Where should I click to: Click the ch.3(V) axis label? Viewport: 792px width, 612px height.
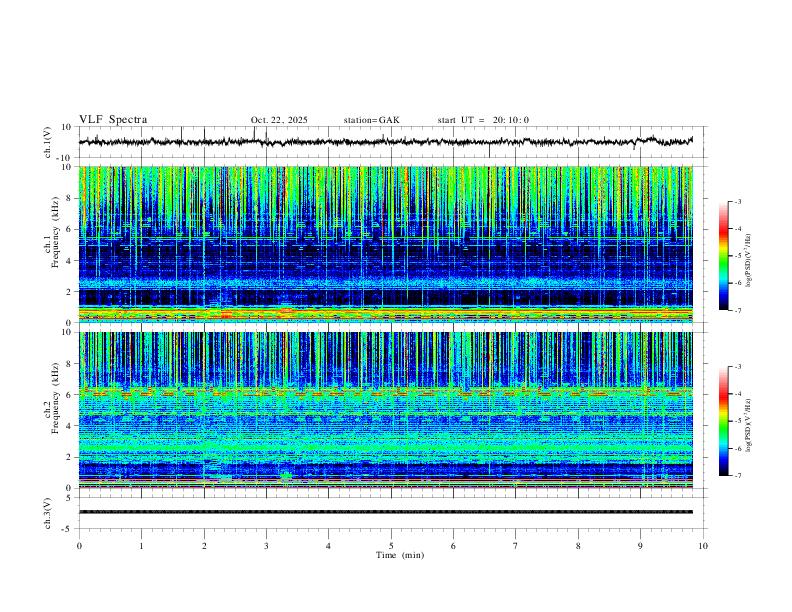(x=48, y=513)
